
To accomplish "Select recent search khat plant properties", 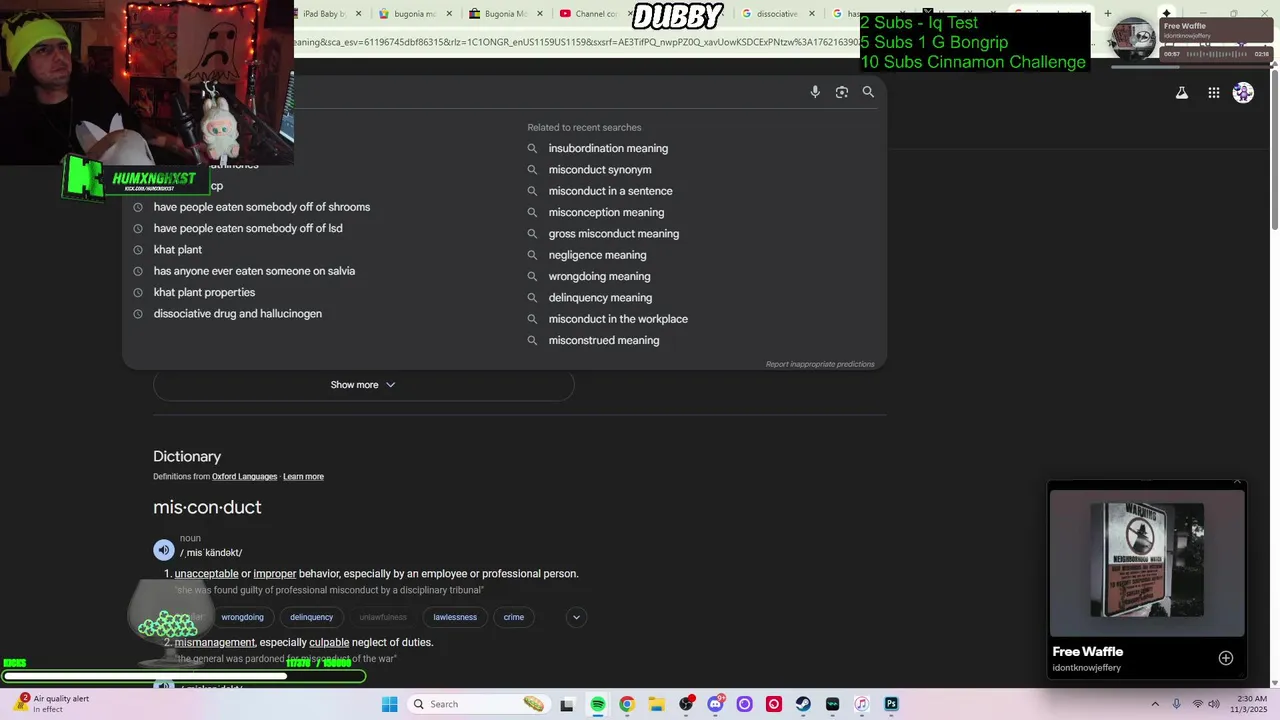I will [x=204, y=292].
